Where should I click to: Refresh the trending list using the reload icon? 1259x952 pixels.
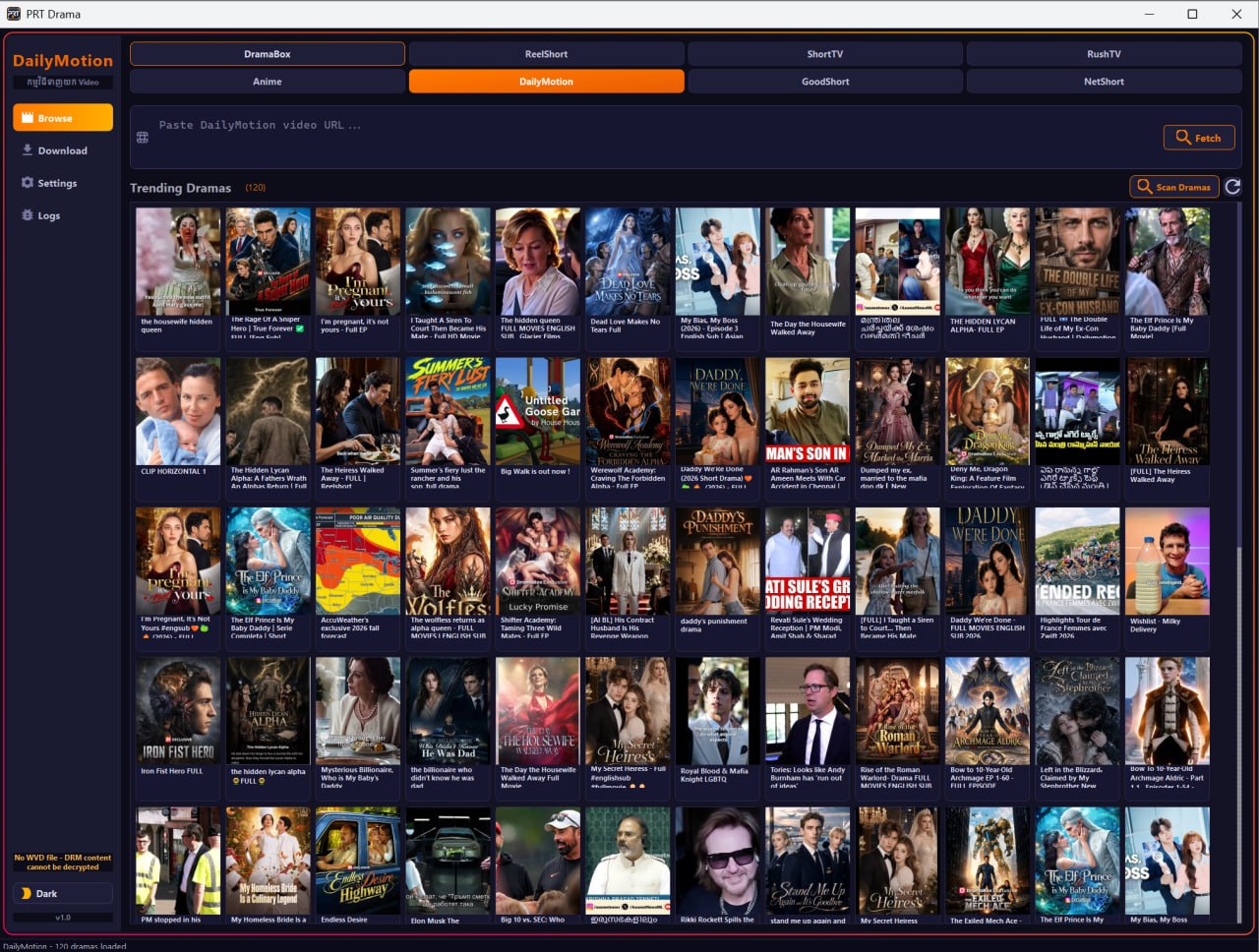(x=1232, y=186)
